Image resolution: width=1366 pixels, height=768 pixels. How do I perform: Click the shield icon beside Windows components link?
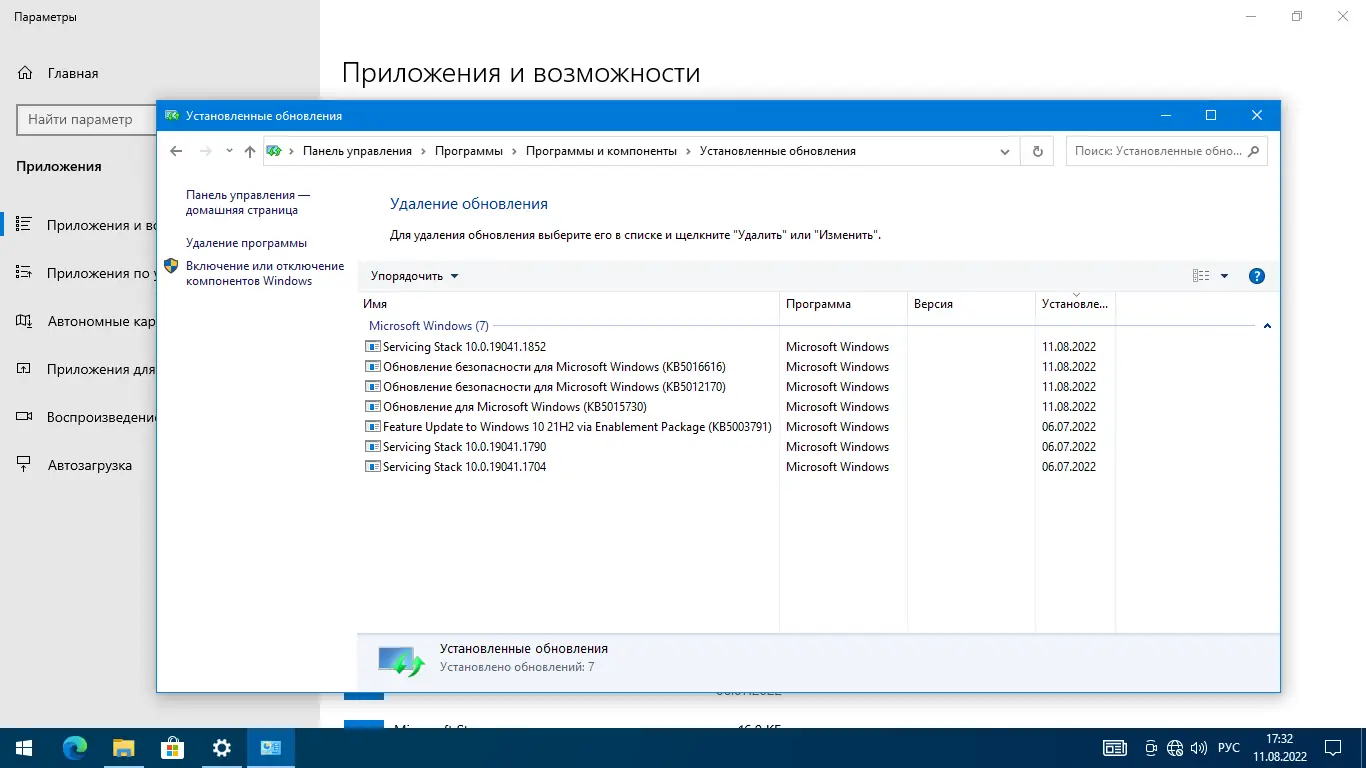[x=171, y=266]
